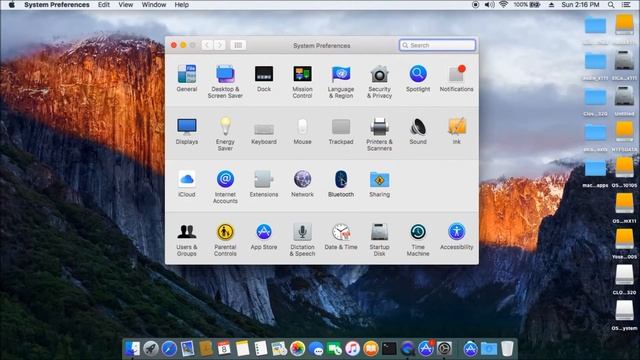The width and height of the screenshot is (640, 360).
Task: Open the Displays preferences pane
Action: [187, 131]
